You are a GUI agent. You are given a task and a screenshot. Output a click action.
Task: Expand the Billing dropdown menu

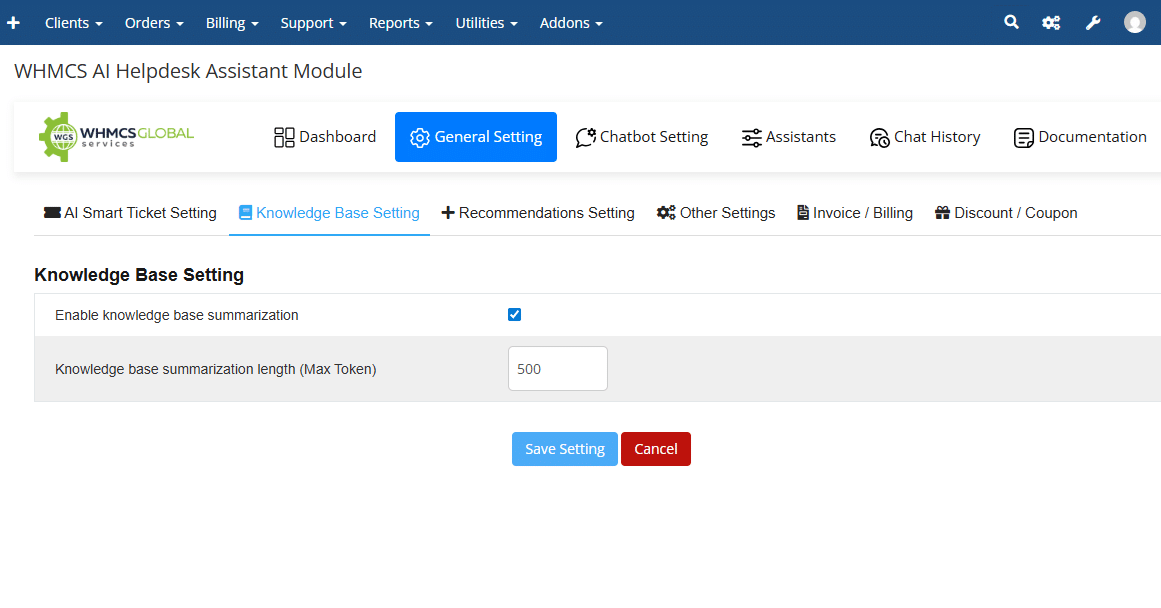(232, 22)
